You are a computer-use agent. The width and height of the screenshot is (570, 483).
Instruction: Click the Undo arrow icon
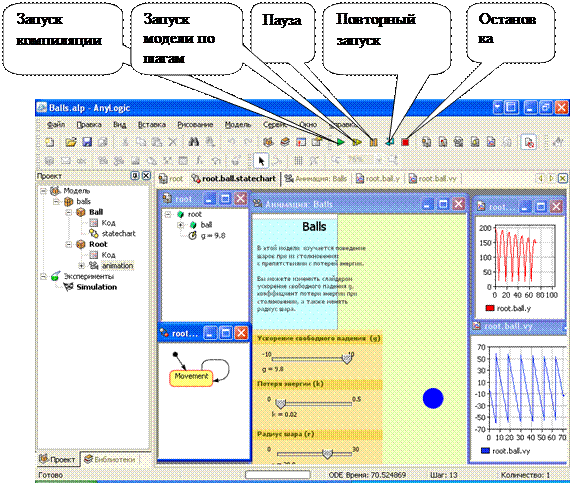click(x=232, y=142)
